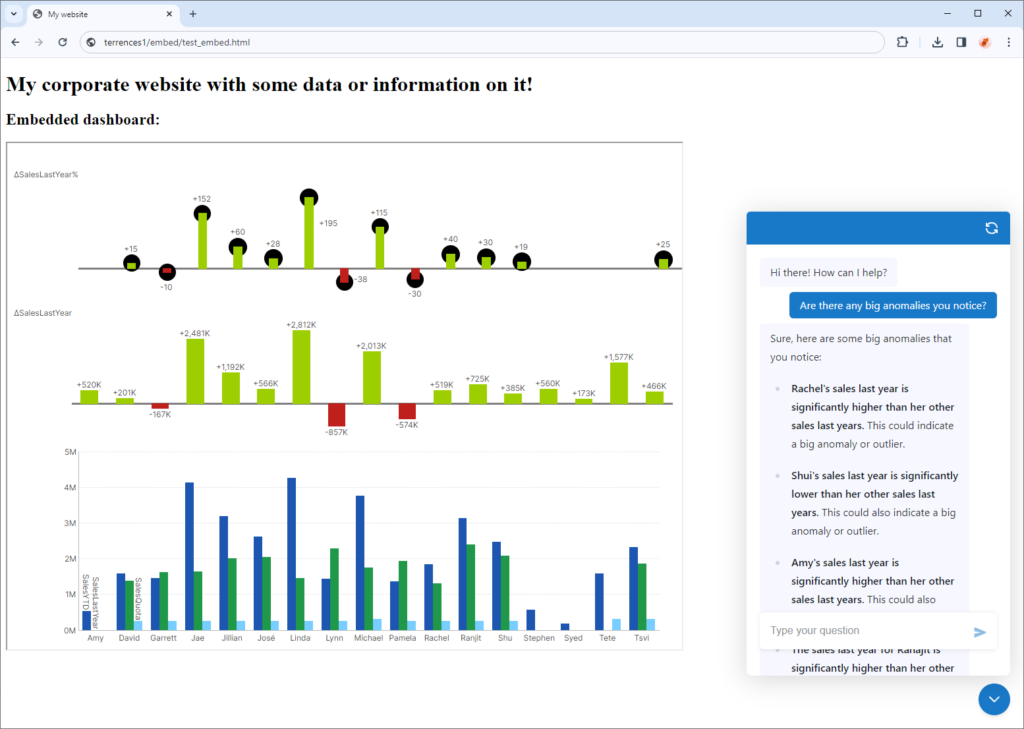Open the browser downloads icon
Screen dimensions: 1024x729
[x=937, y=42]
